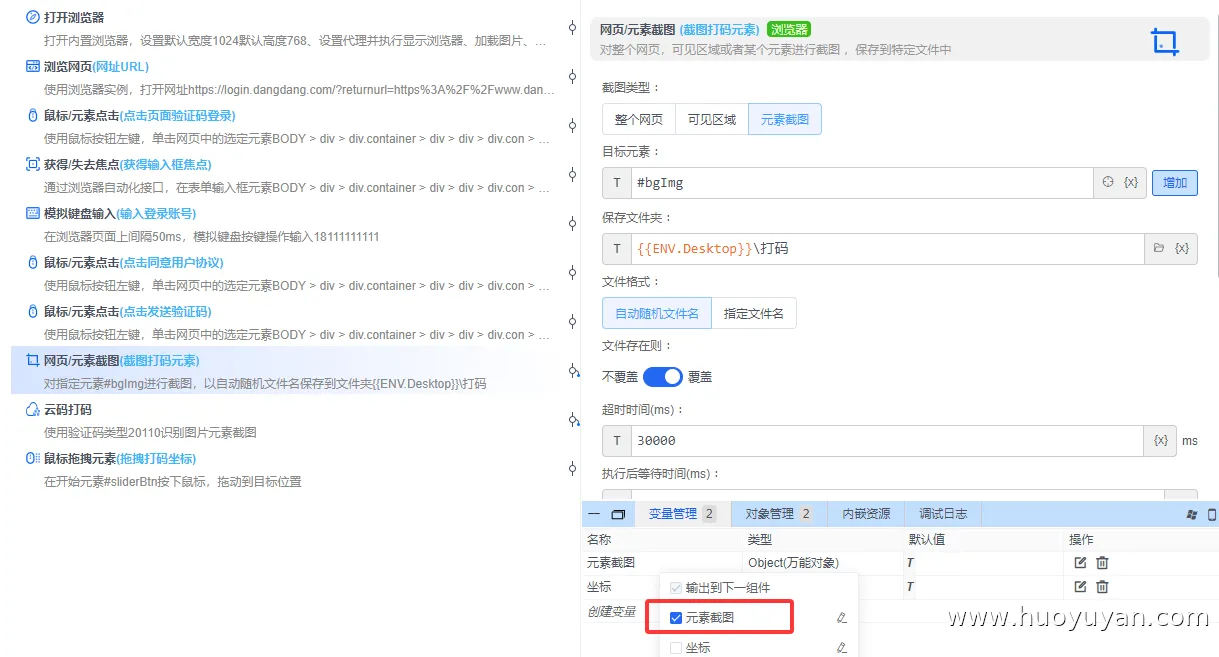Select 整个网页 screenshot type
This screenshot has height=657, width=1219.
point(639,119)
